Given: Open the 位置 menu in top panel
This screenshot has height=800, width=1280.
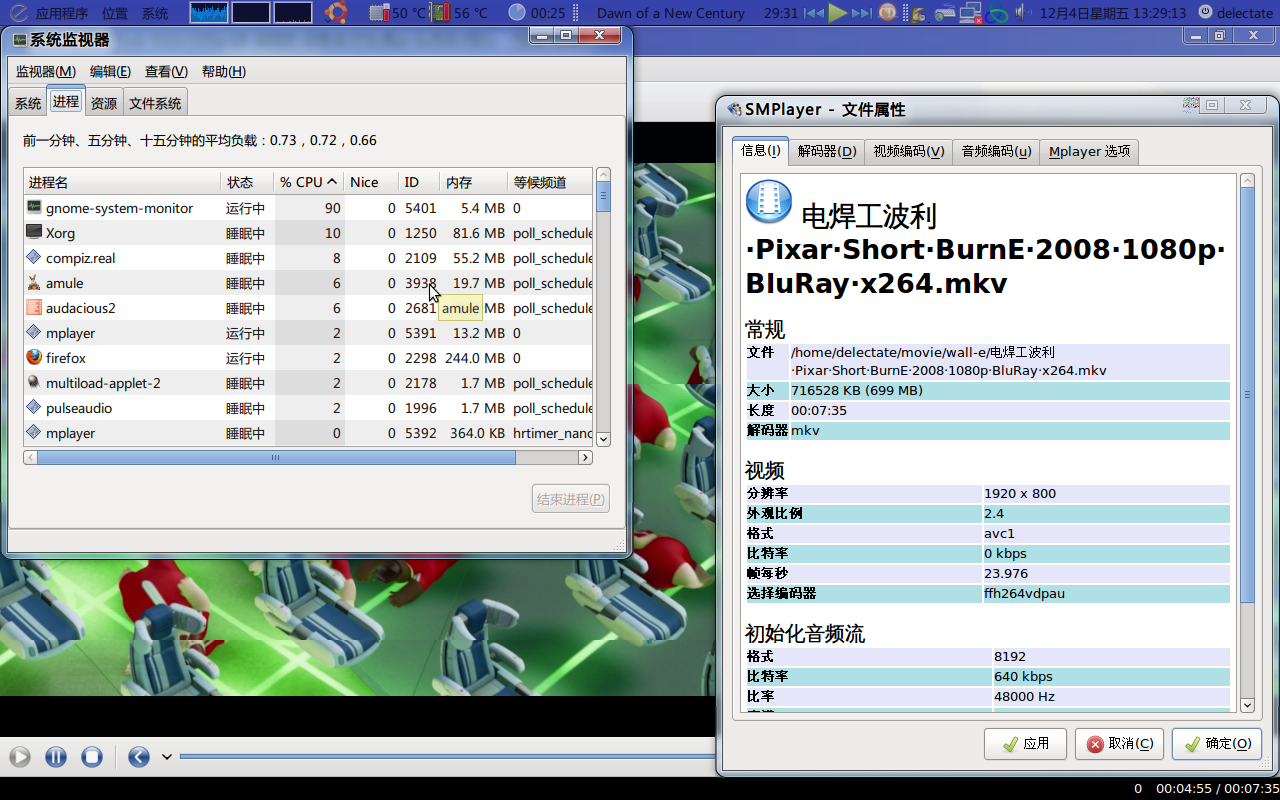Looking at the screenshot, I should (x=114, y=13).
